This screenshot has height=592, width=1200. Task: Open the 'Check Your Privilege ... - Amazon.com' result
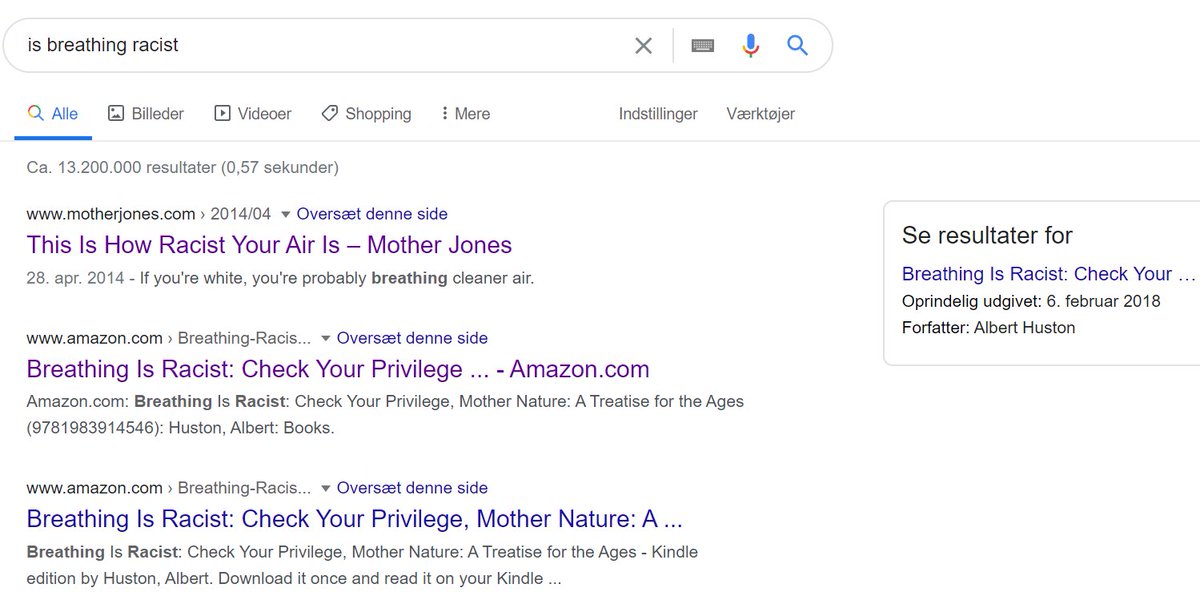(x=338, y=369)
